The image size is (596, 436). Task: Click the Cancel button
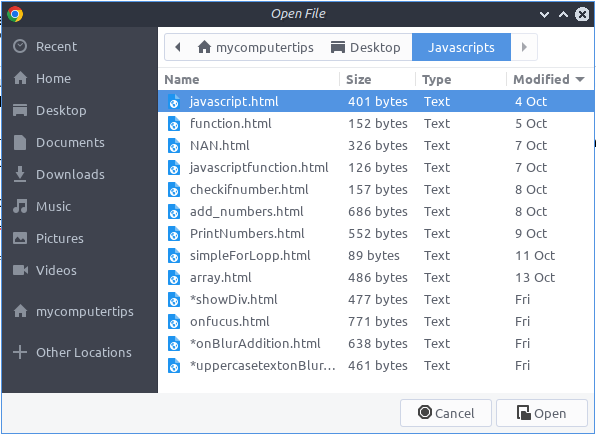click(x=446, y=413)
